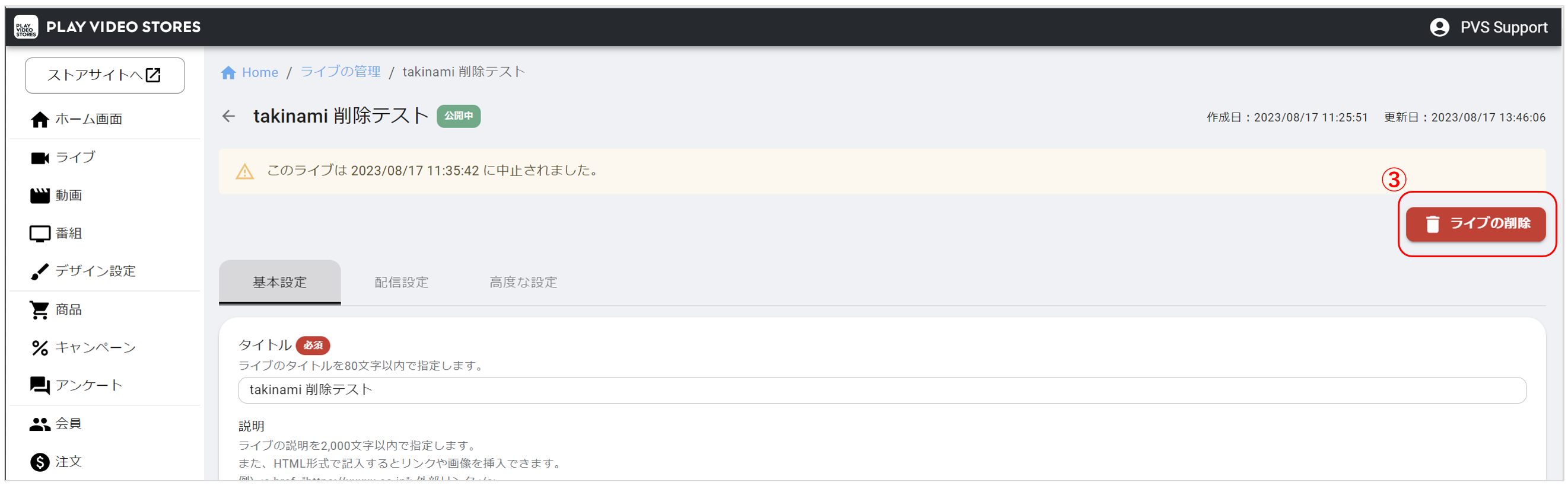This screenshot has height=486, width=1568.
Task: Switch to the 配信設定 tab
Action: 401,282
